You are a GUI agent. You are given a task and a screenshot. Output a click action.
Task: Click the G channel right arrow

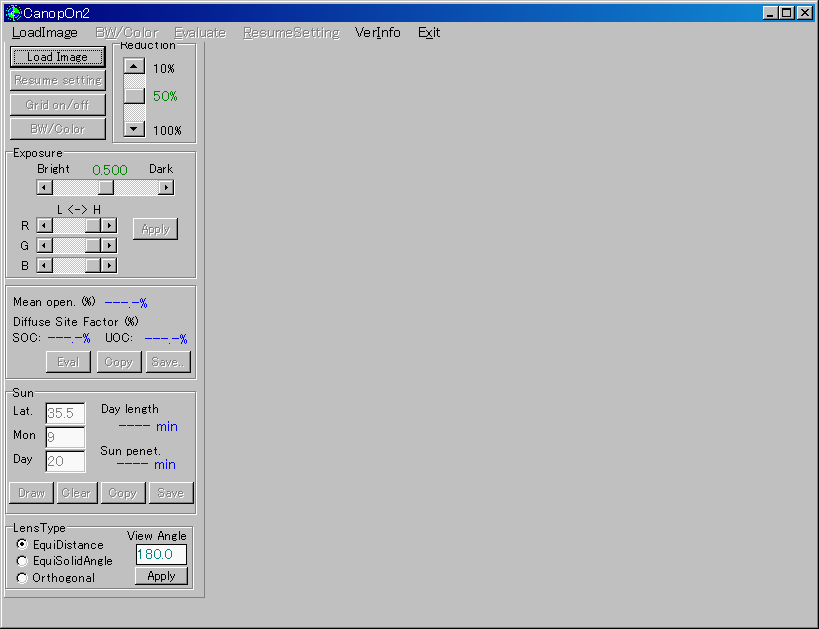(x=109, y=246)
